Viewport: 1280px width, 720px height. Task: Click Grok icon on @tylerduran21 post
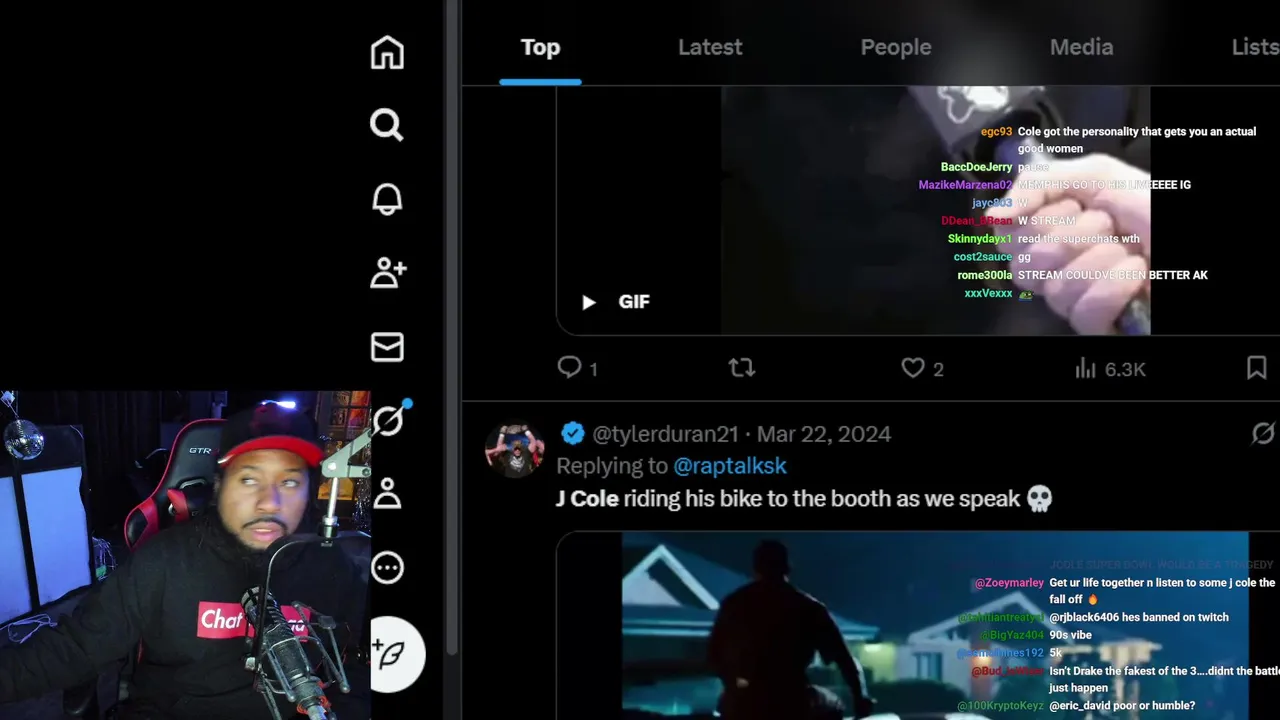pyautogui.click(x=1263, y=433)
